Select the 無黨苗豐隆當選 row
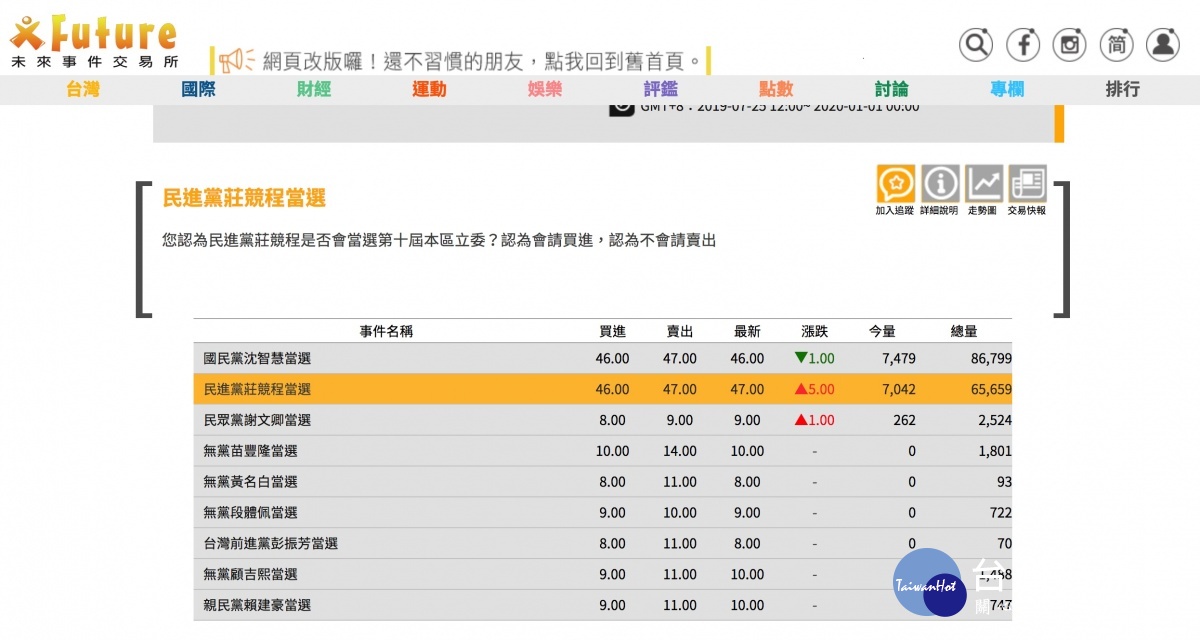1200x640 pixels. [x=602, y=451]
